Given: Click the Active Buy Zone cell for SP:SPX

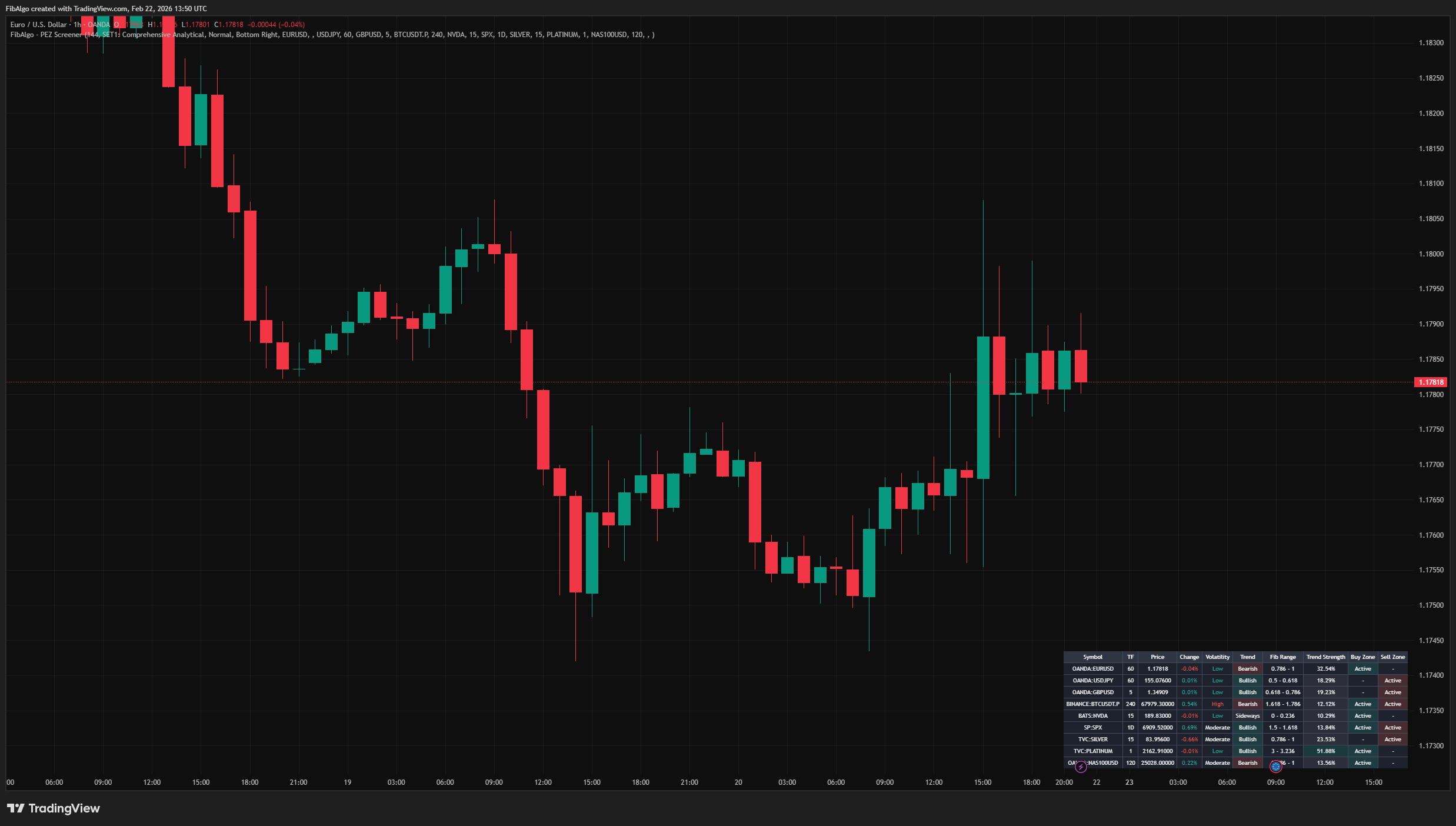Looking at the screenshot, I should coord(1362,727).
